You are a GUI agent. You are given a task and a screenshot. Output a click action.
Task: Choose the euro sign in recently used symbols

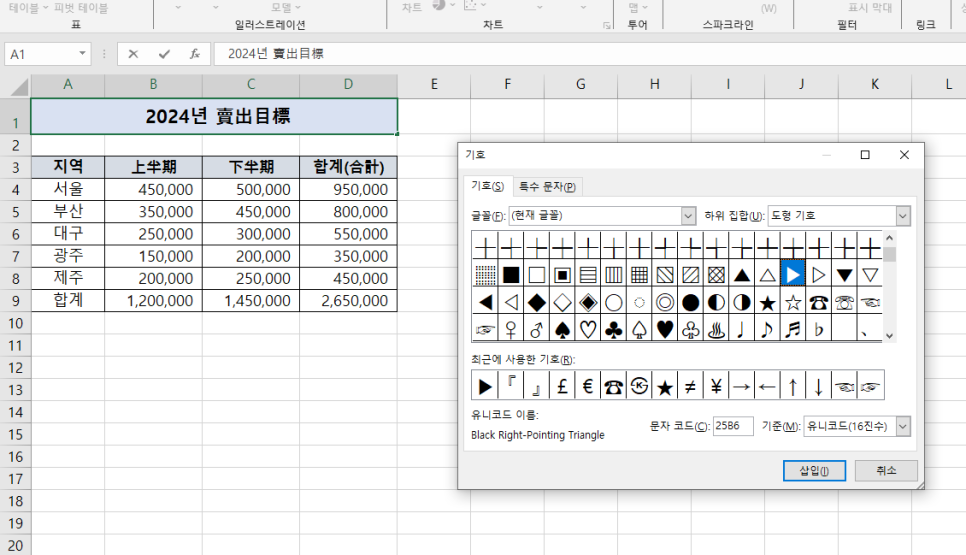588,386
